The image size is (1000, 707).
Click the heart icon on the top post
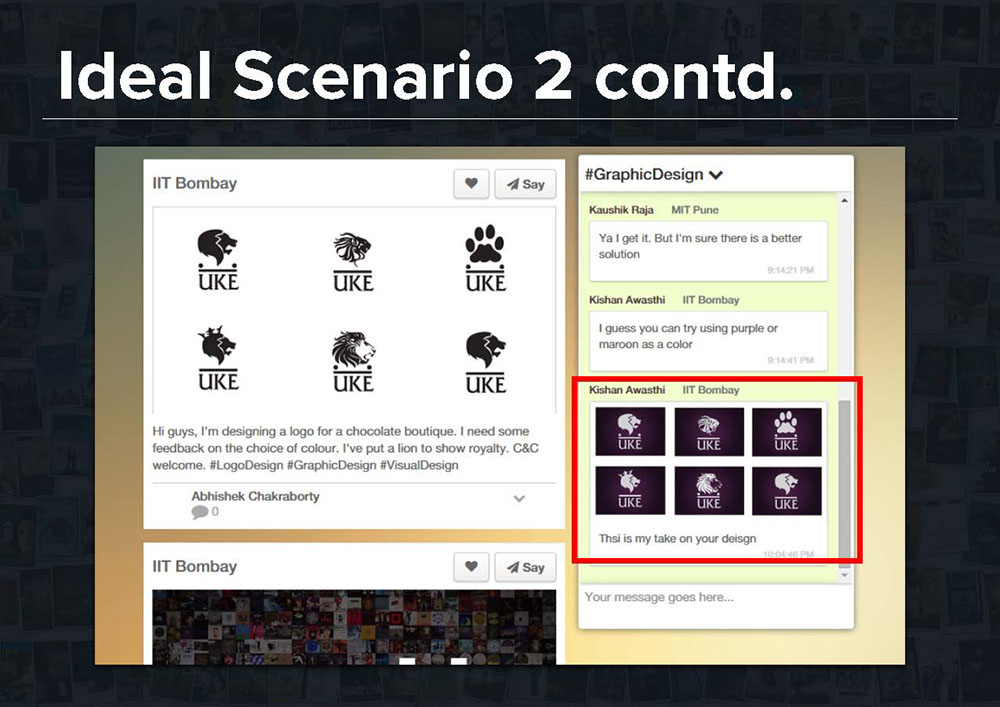[471, 184]
